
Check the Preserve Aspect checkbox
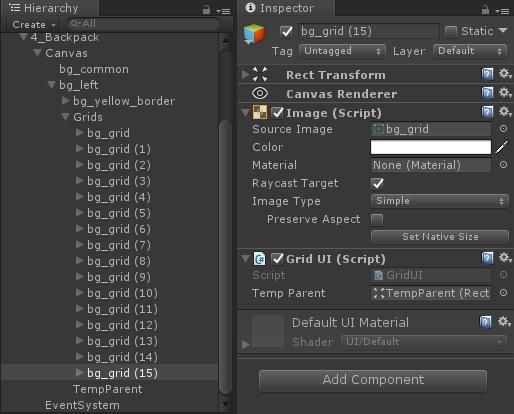coord(377,220)
